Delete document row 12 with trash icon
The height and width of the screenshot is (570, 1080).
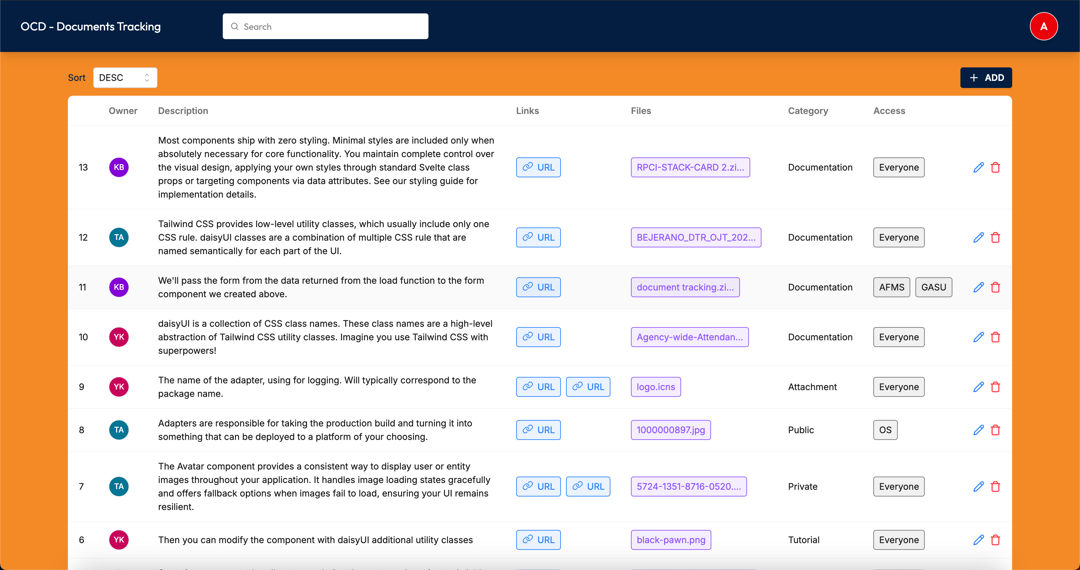(x=995, y=238)
